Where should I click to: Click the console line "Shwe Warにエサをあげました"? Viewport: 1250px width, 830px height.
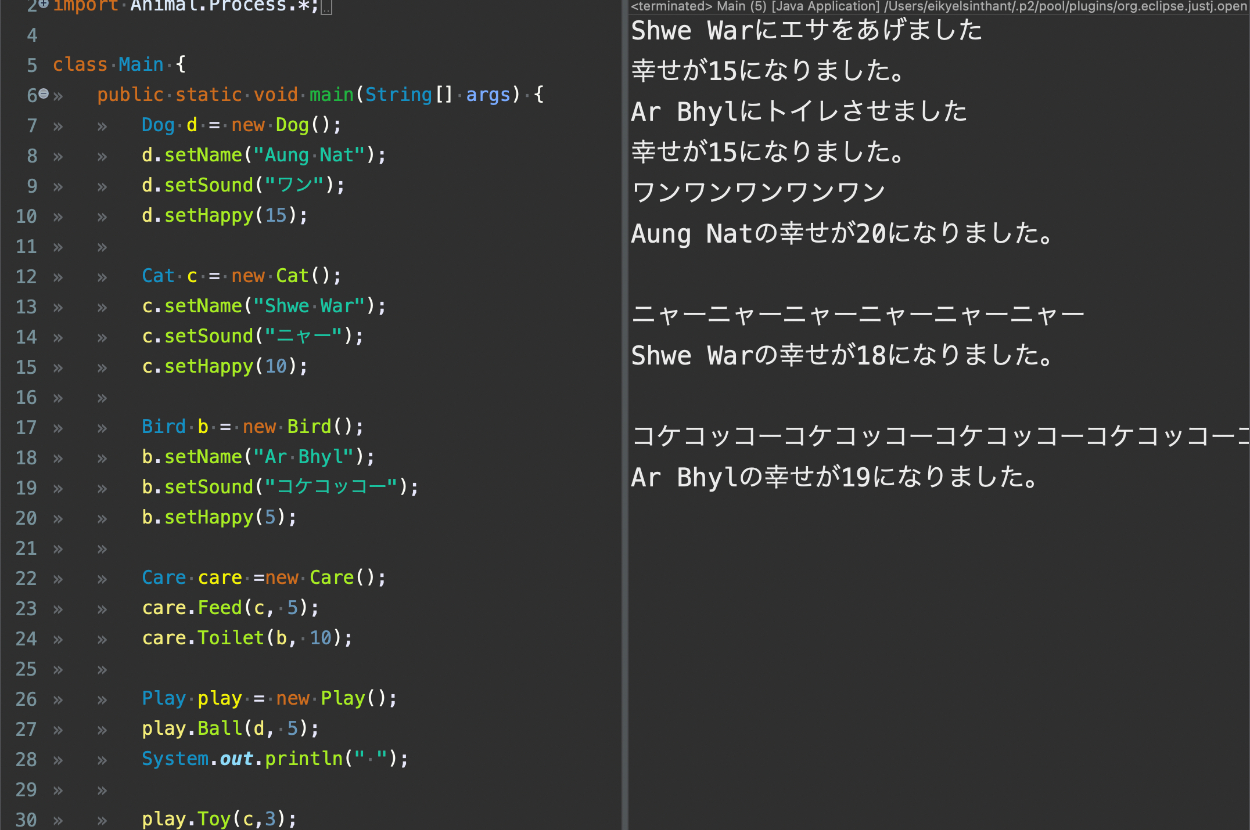tap(806, 31)
